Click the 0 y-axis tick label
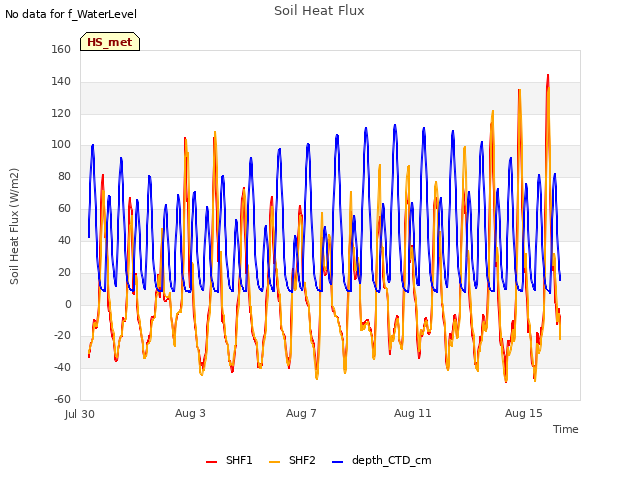The image size is (640, 480). click(68, 304)
